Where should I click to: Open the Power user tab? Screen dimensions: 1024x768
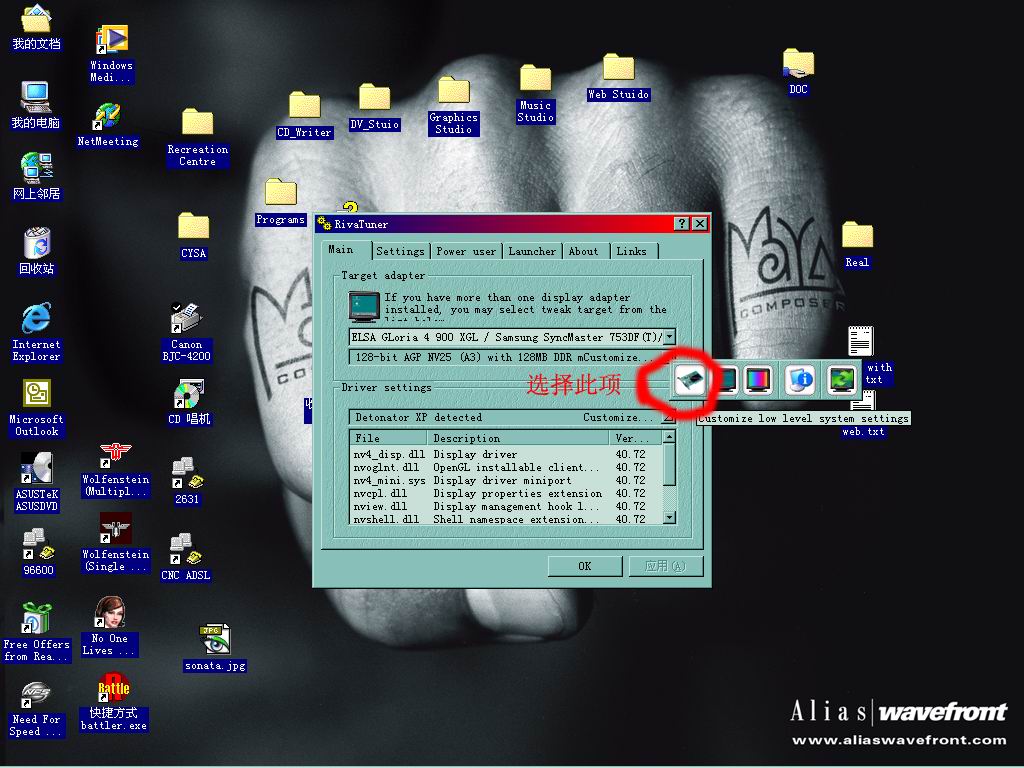click(466, 251)
